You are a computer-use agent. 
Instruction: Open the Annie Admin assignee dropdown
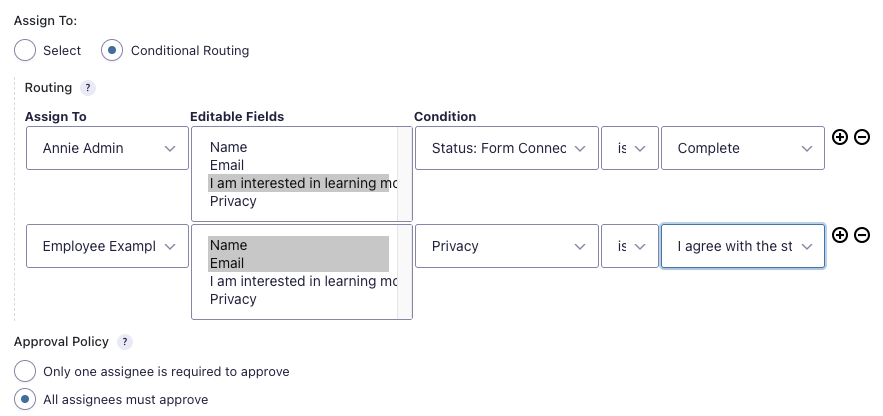click(107, 148)
